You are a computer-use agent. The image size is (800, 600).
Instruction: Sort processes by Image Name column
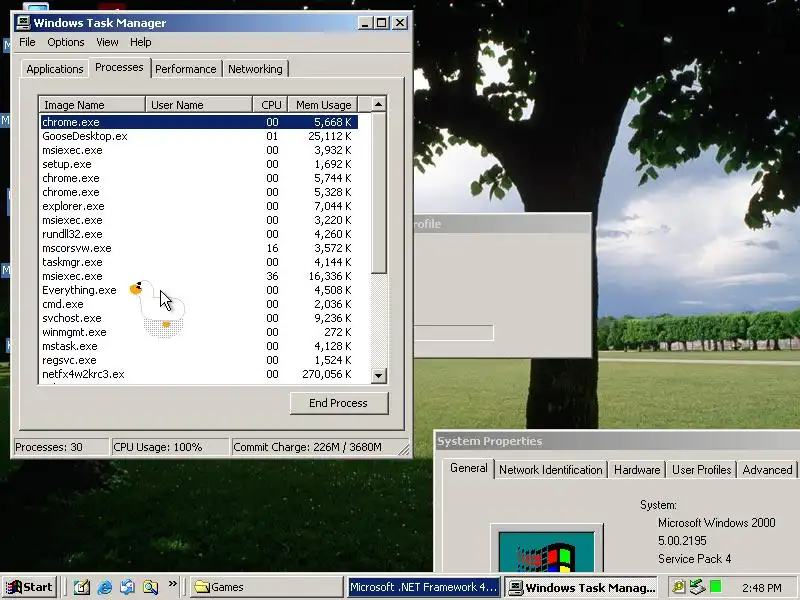point(92,105)
